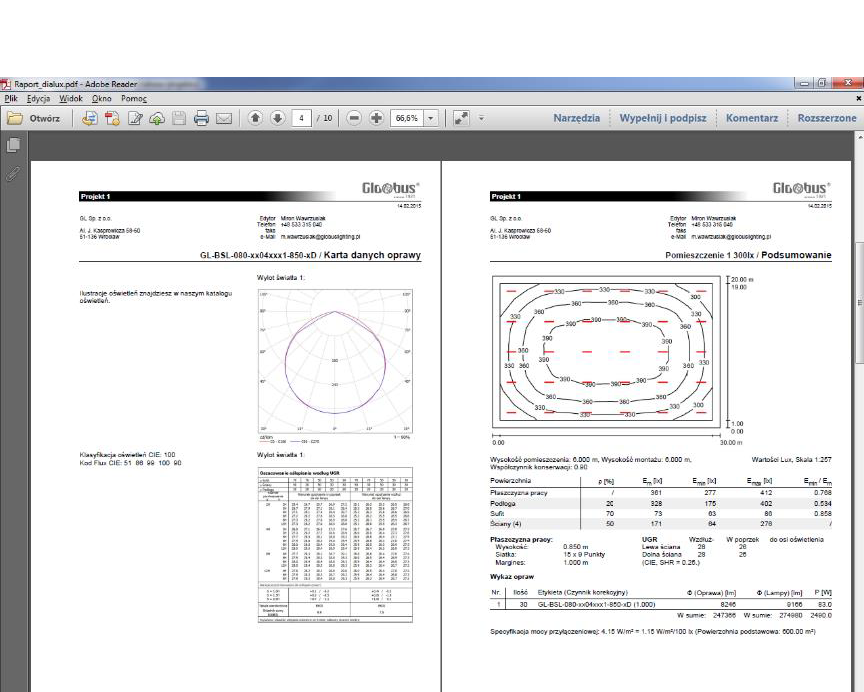Screen dimensions: 864x692
Task: Click the 'Sufit' table row label
Action: [x=497, y=513]
